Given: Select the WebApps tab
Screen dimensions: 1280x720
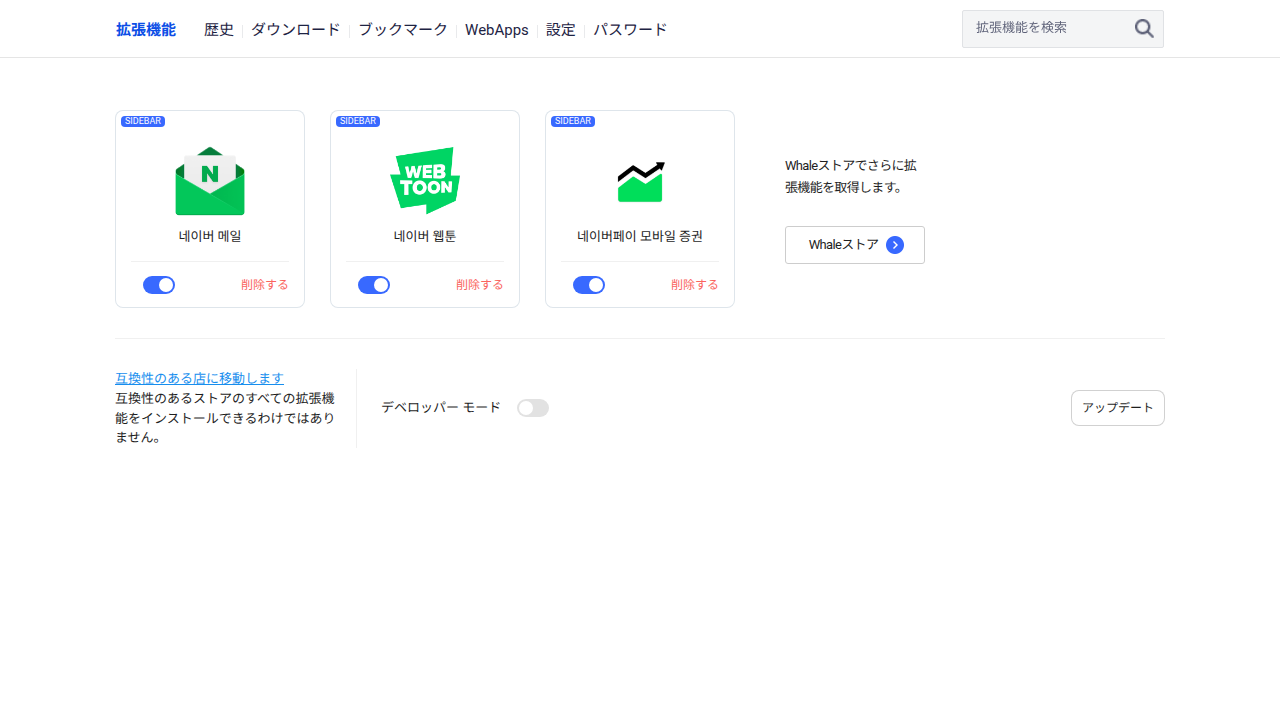Looking at the screenshot, I should point(497,30).
